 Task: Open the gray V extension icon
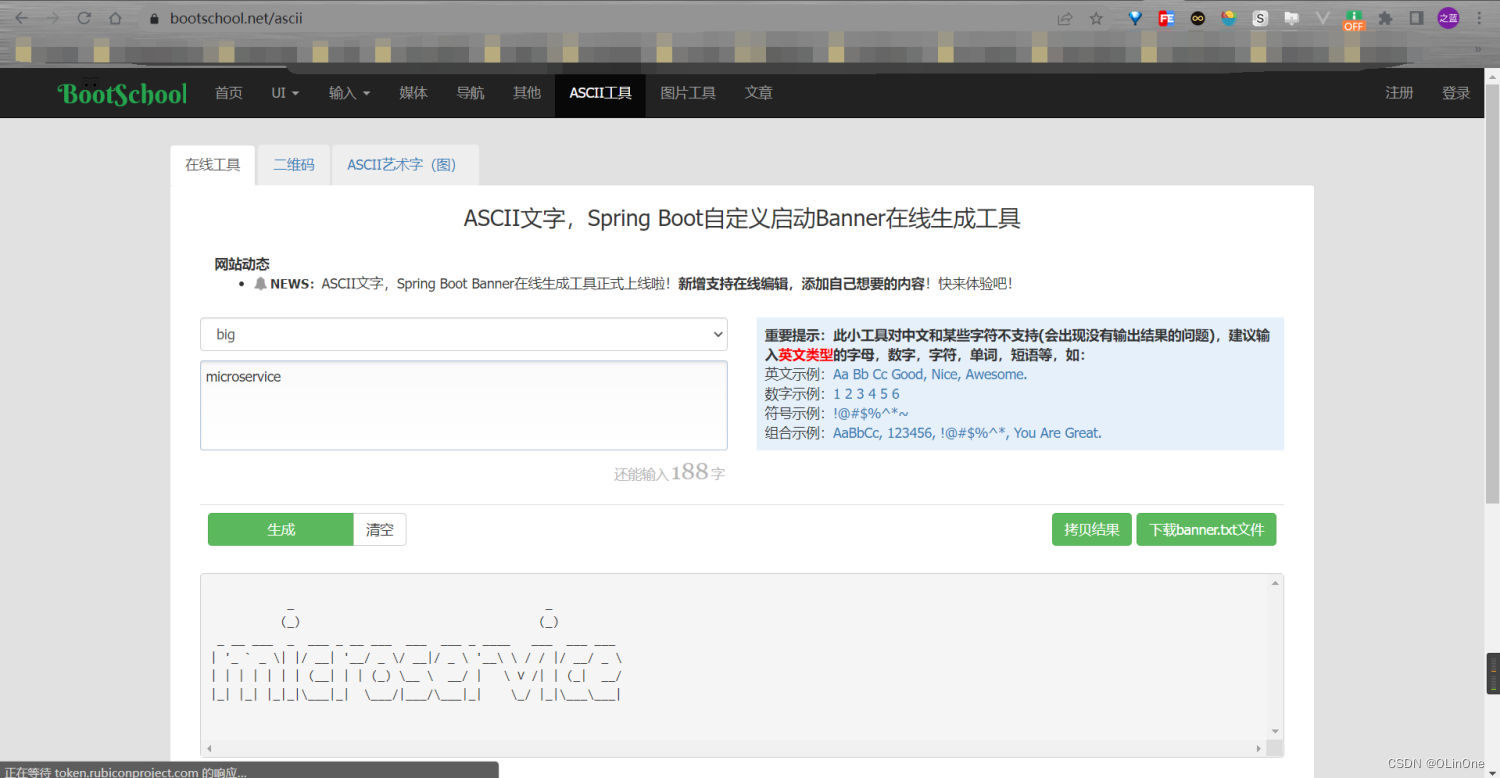[1322, 18]
